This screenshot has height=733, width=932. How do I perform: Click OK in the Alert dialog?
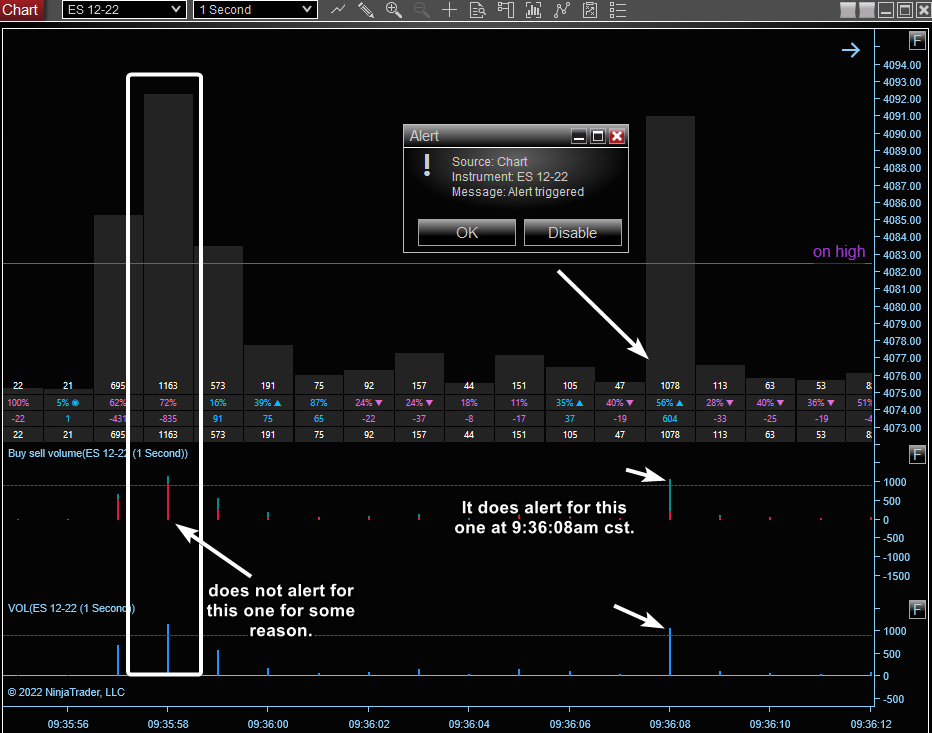pyautogui.click(x=467, y=232)
